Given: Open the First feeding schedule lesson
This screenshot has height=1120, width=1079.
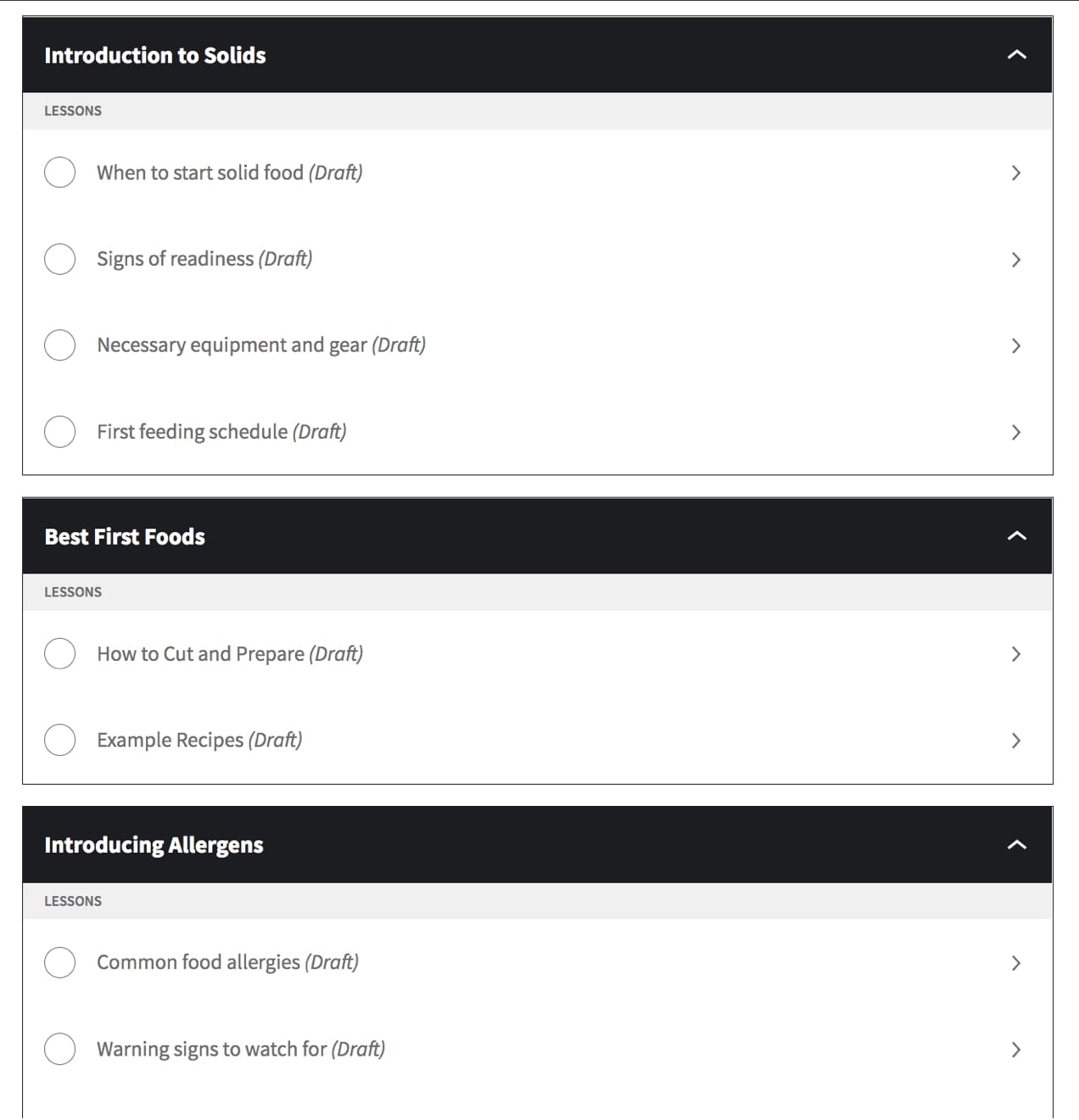Looking at the screenshot, I should tap(221, 431).
